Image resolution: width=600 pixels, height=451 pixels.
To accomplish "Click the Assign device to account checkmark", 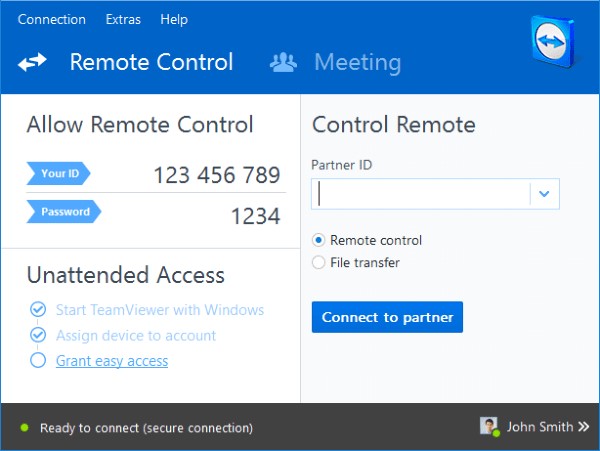I will pyautogui.click(x=38, y=335).
